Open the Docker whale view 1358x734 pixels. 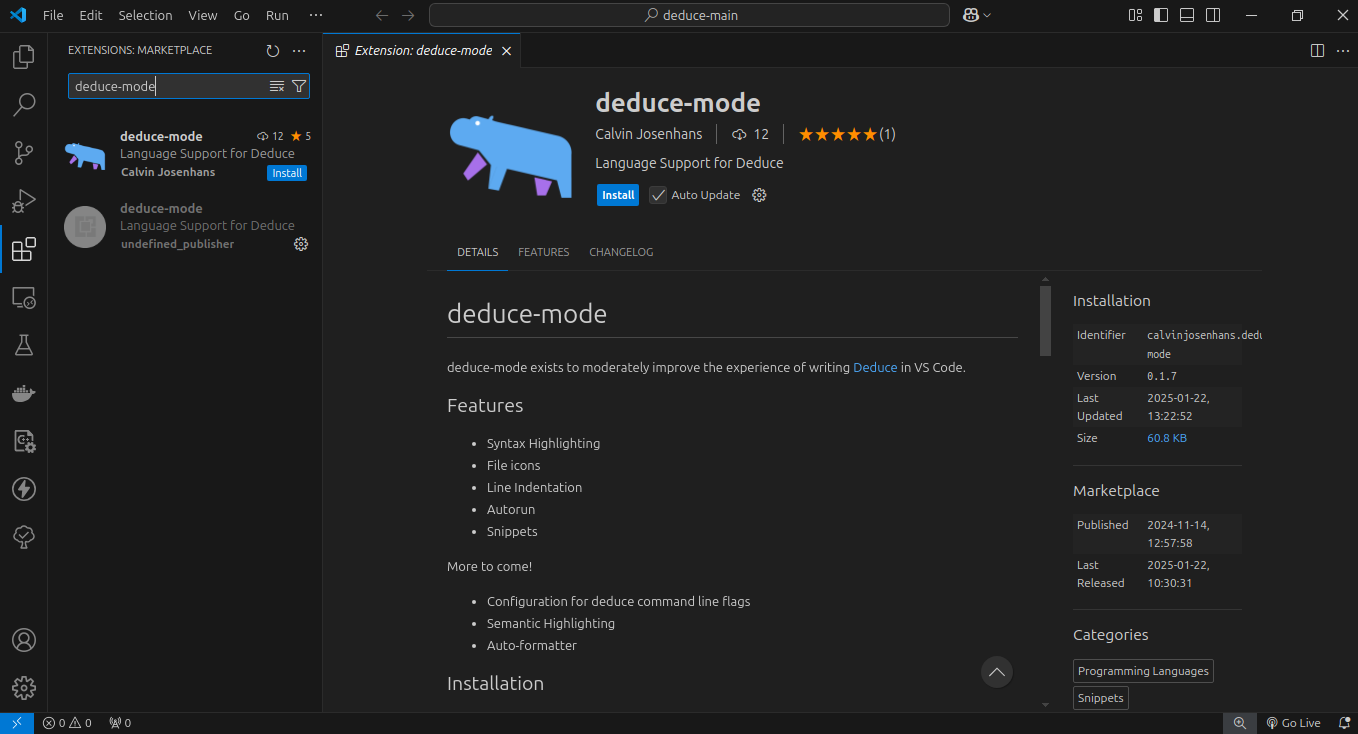24,393
